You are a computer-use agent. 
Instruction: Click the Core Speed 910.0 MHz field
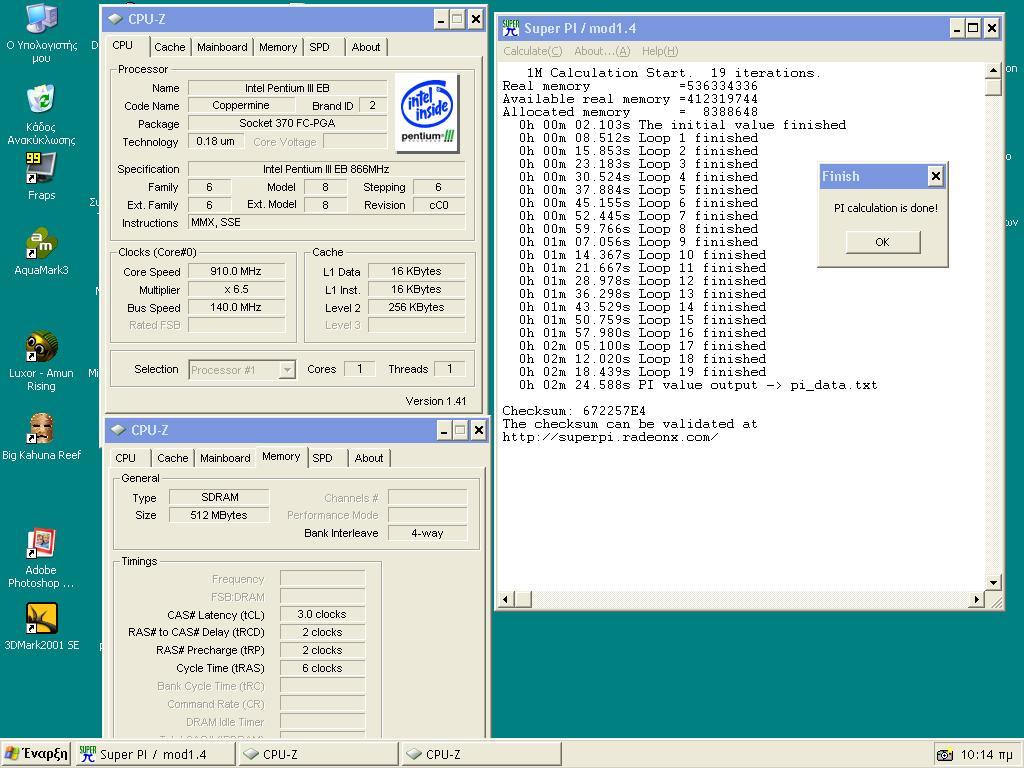coord(236,271)
